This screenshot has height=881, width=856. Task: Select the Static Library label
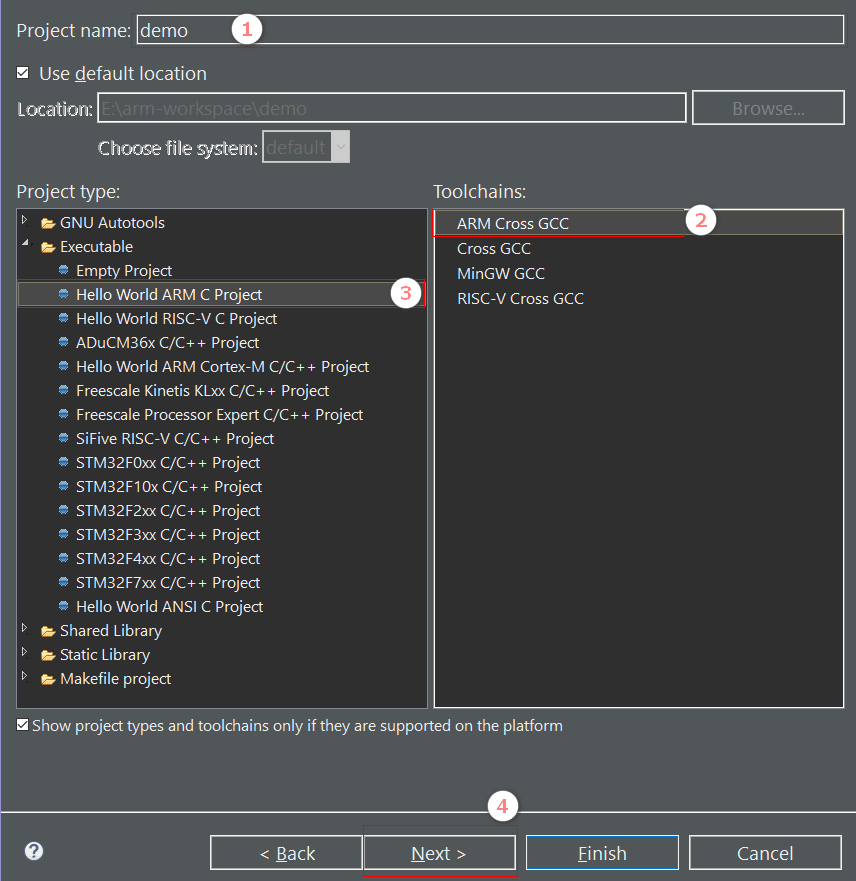[x=105, y=655]
